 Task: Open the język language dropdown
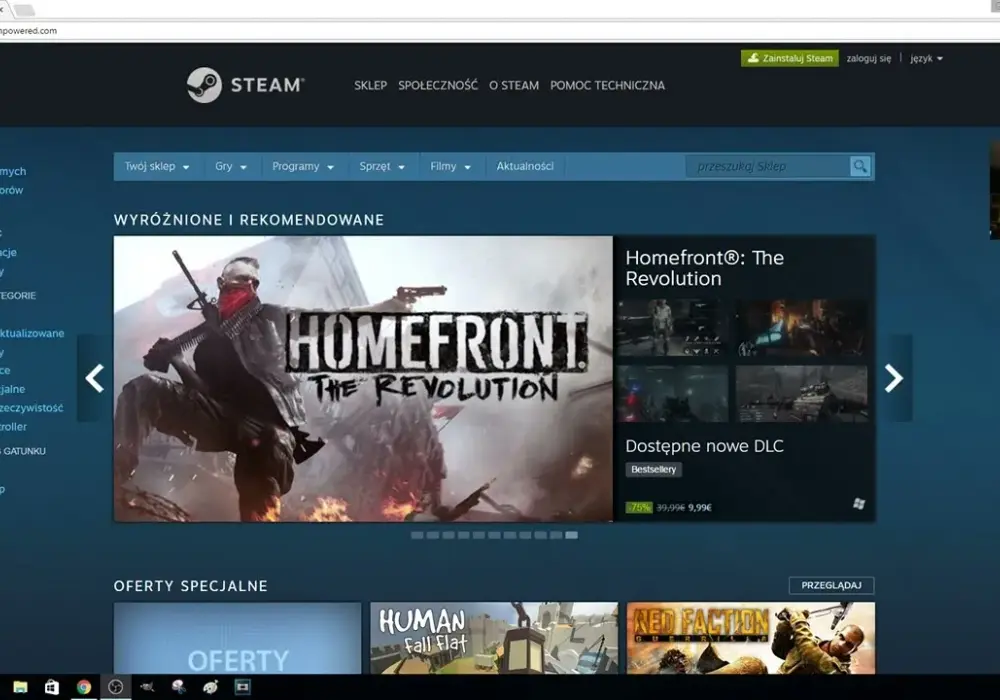[926, 58]
